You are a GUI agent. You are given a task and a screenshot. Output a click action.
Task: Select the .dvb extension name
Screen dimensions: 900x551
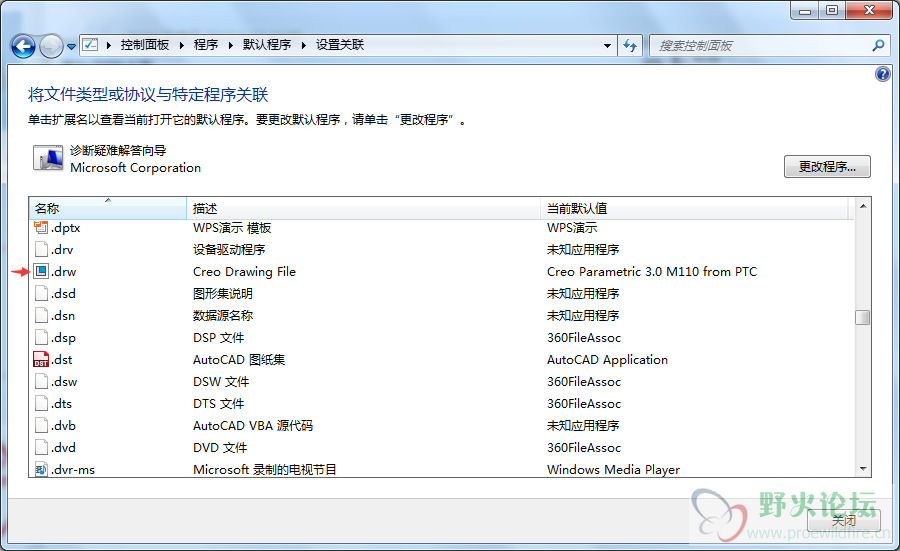click(63, 425)
